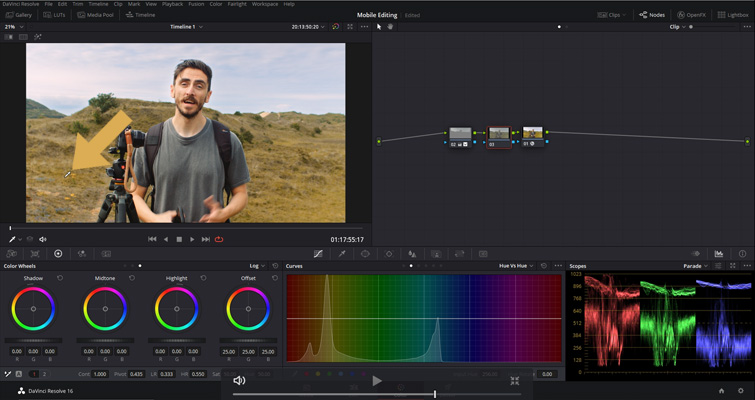Open the Gallery panel

pos(19,16)
